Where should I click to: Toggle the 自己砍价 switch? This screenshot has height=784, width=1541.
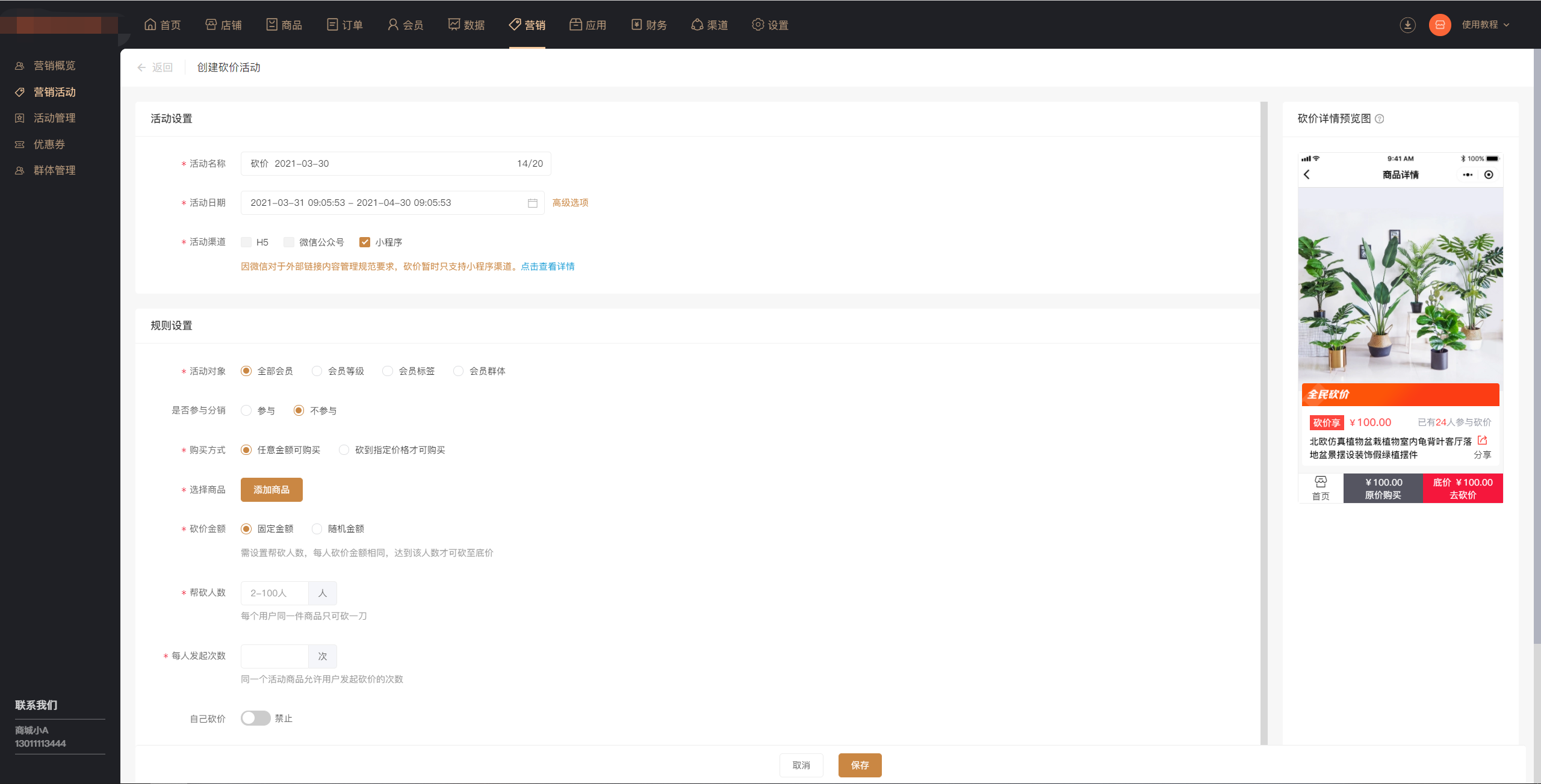tap(255, 718)
